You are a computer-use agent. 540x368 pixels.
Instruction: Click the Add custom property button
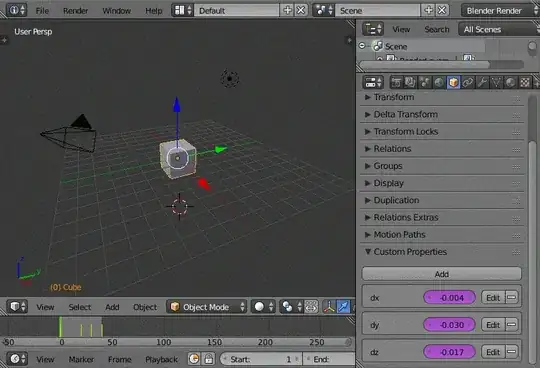(x=442, y=274)
